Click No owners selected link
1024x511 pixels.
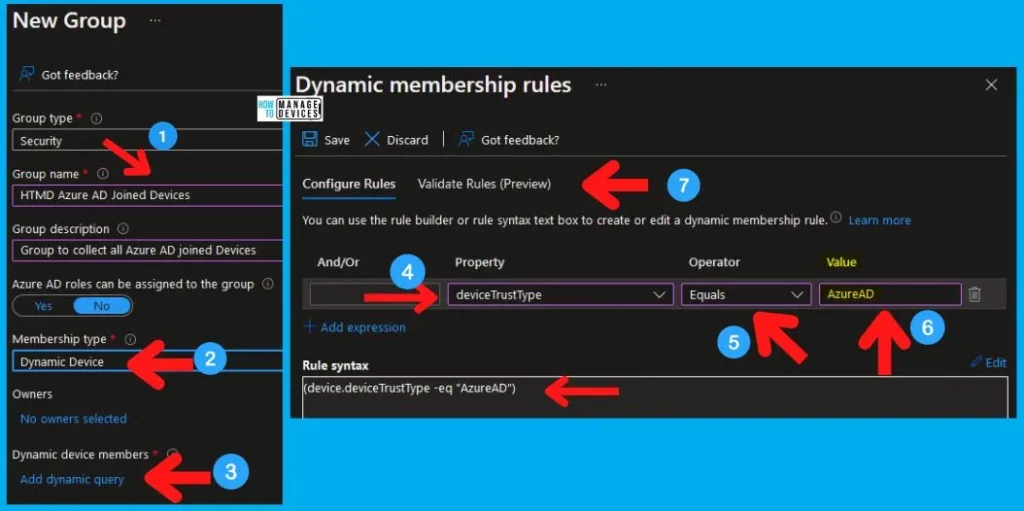click(x=73, y=418)
